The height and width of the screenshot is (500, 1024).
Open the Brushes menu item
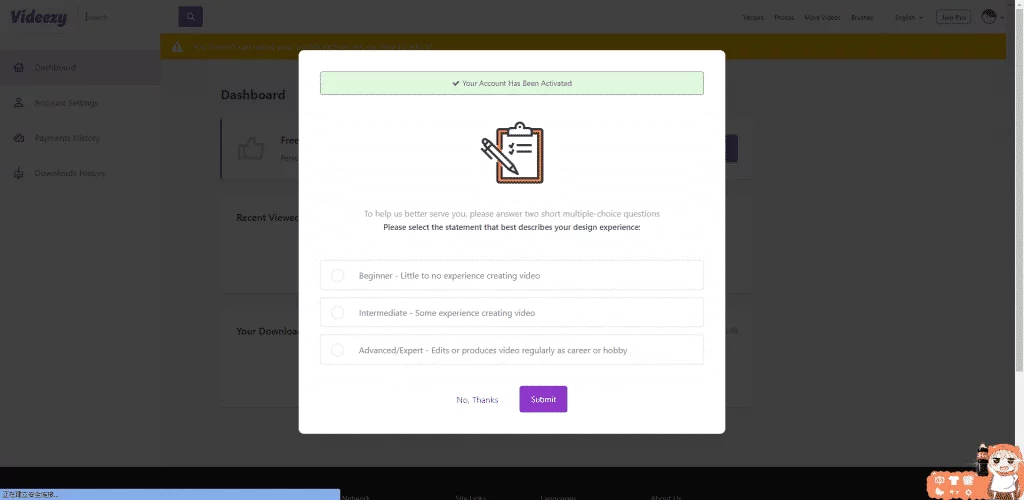(862, 18)
